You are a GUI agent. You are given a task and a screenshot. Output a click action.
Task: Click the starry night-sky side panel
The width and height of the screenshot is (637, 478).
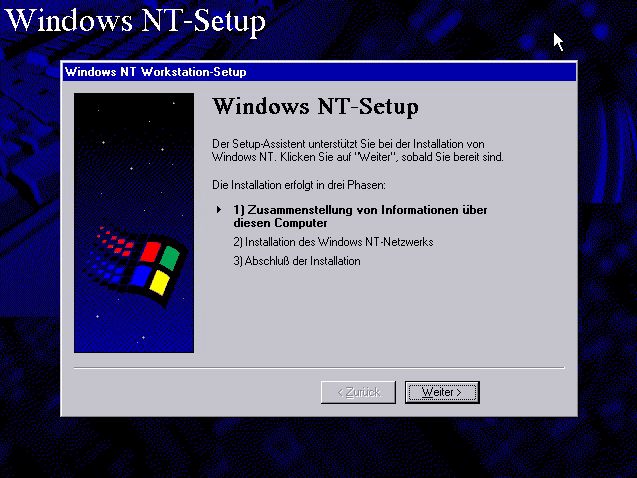133,150
